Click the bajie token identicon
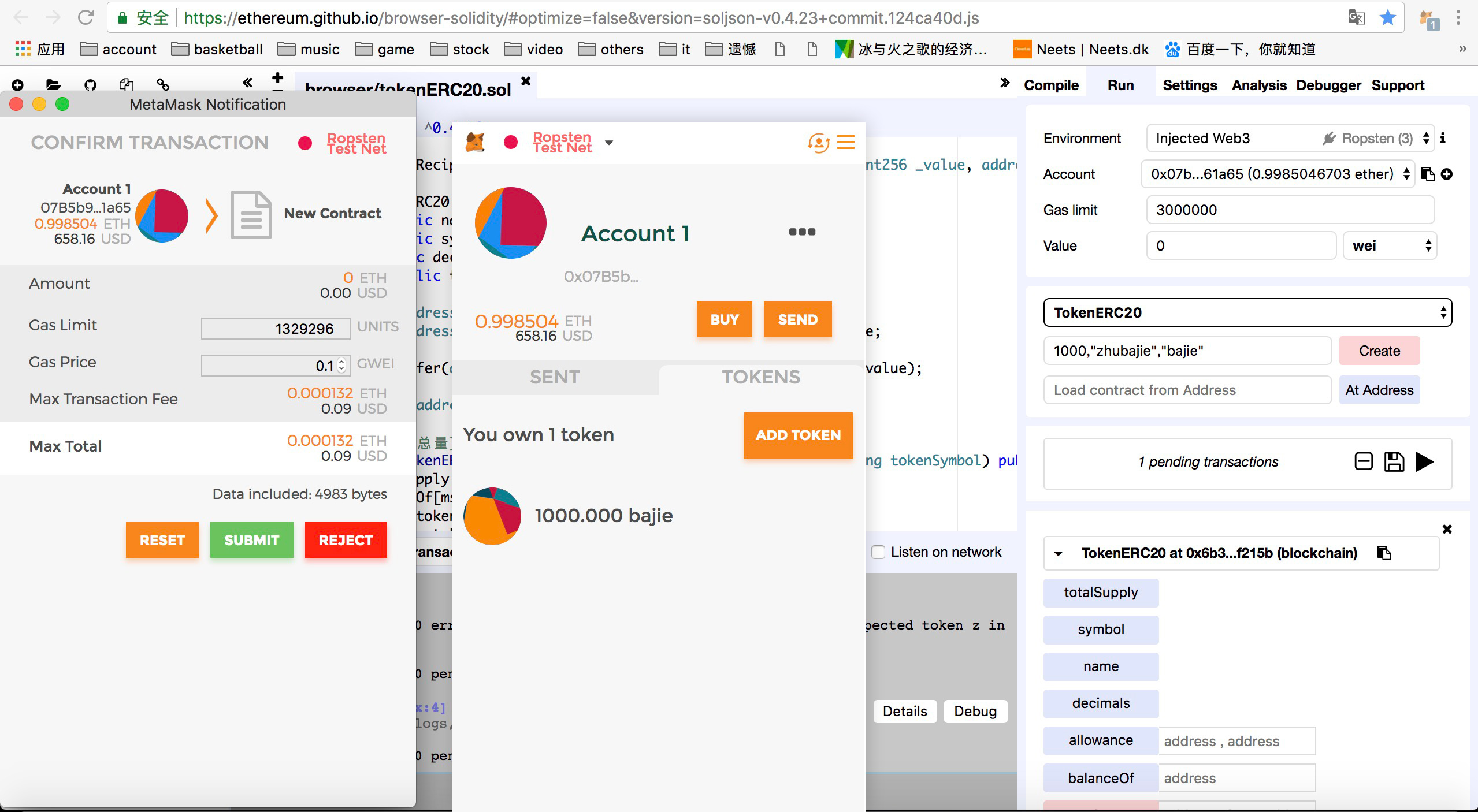The width and height of the screenshot is (1478, 812). (x=492, y=516)
